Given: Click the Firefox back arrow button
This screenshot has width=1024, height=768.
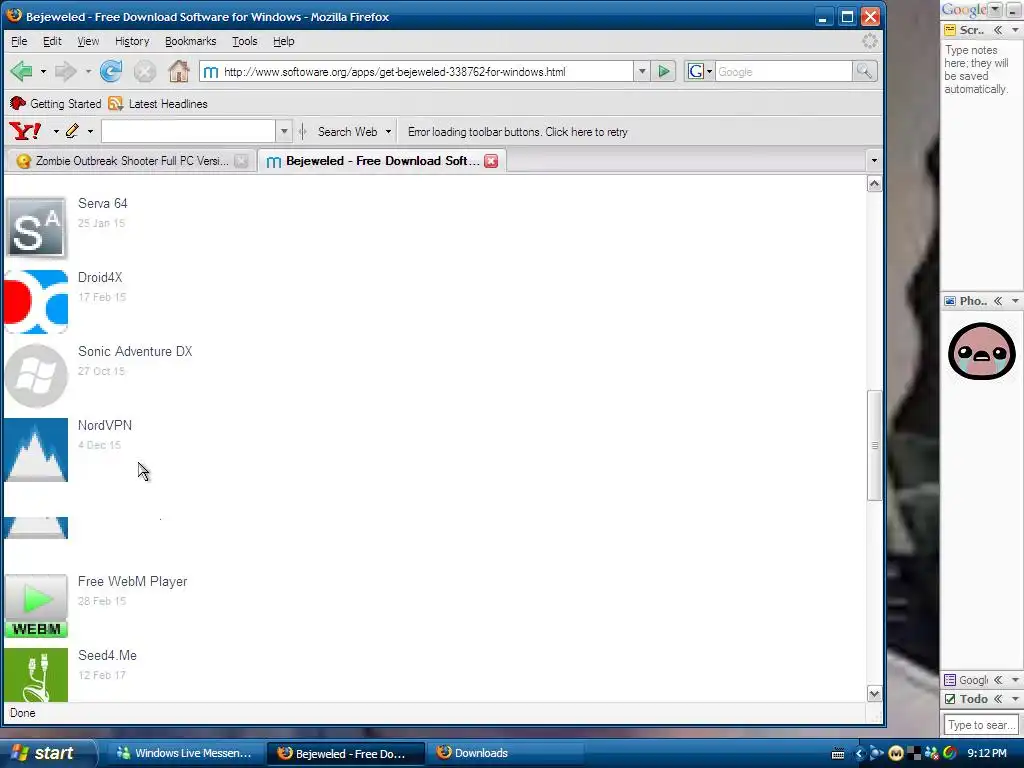Looking at the screenshot, I should tap(22, 71).
